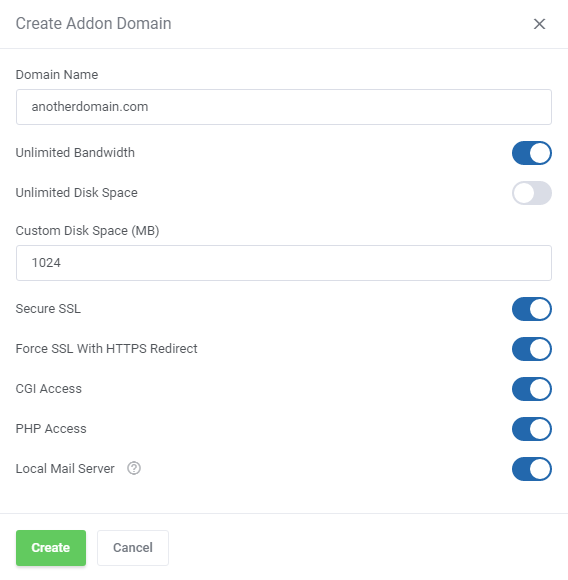This screenshot has height=580, width=568.
Task: Click the Unlimited Bandwidth label text
Action: point(75,152)
